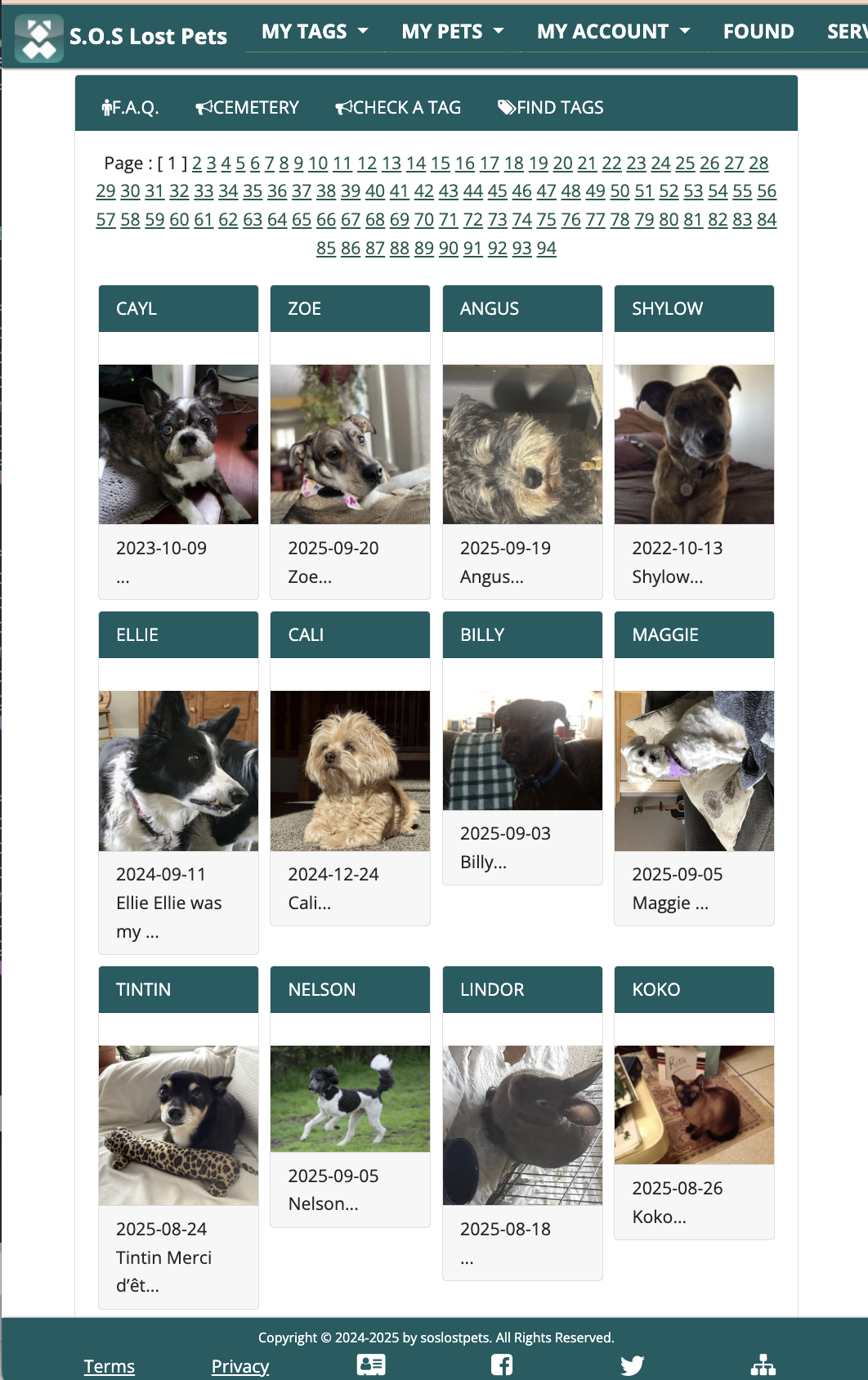
Task: Click the S.O.S Lost Pets logo icon
Action: (38, 38)
